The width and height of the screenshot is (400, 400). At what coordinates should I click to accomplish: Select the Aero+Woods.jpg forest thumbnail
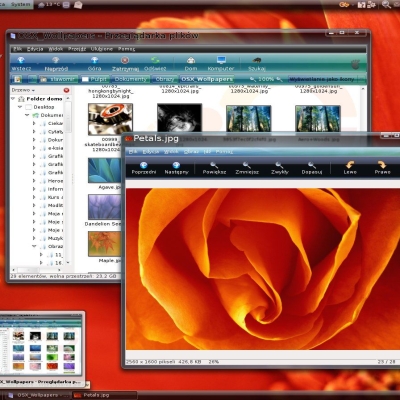pyautogui.click(x=318, y=119)
